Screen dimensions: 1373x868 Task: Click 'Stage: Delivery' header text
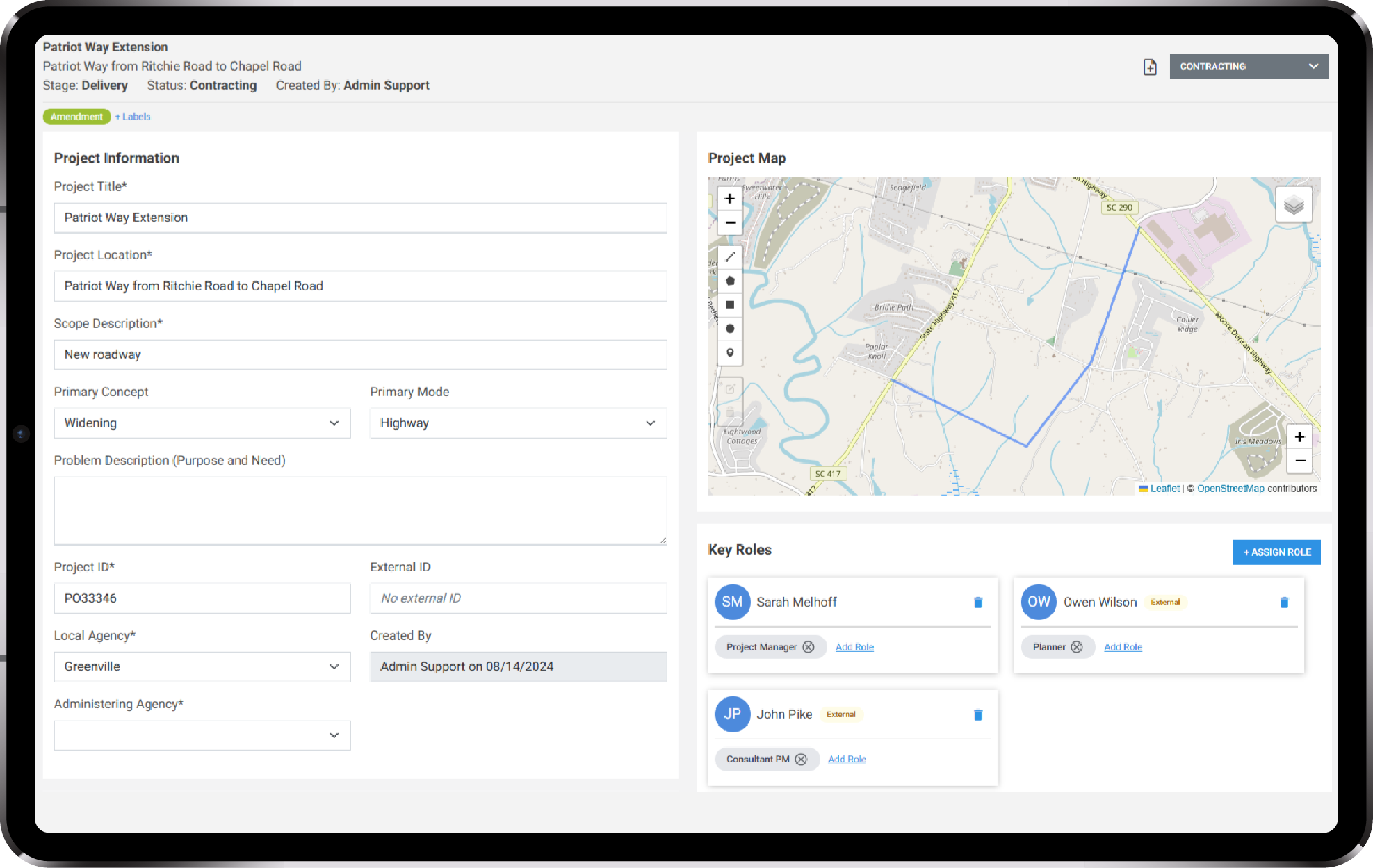[x=85, y=85]
